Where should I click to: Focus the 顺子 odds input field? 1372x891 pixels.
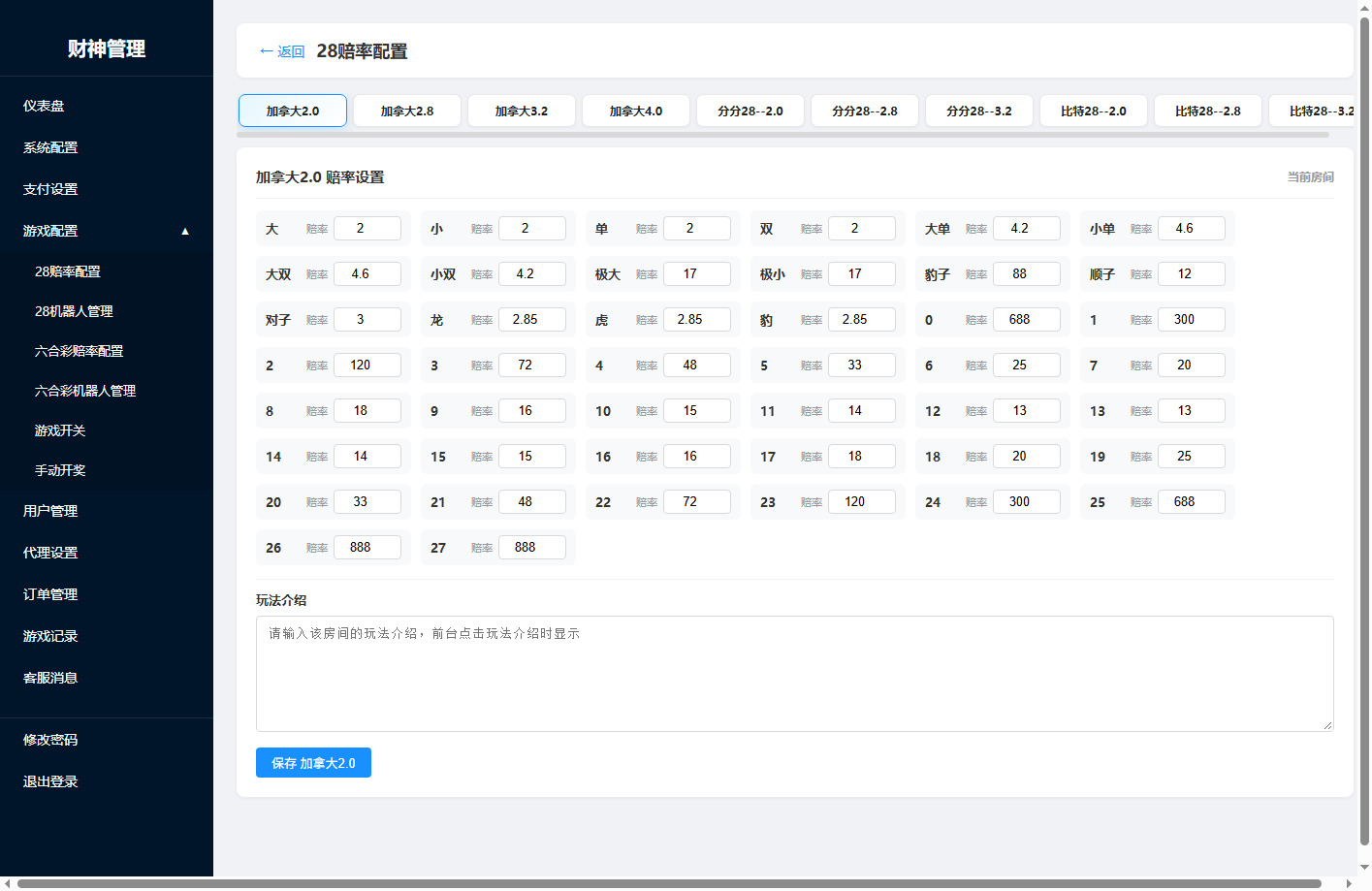1192,274
